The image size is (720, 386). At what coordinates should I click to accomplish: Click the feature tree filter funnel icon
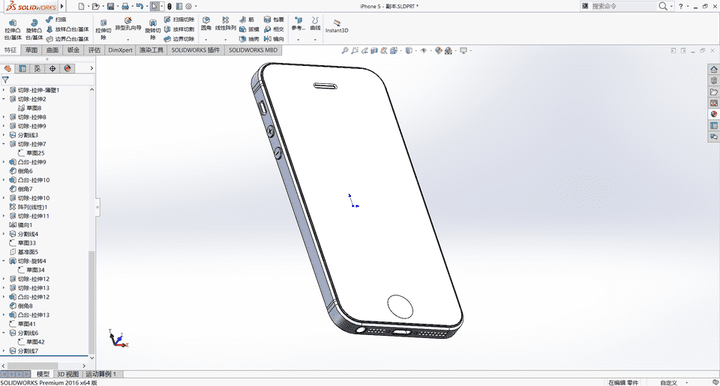(x=6, y=79)
